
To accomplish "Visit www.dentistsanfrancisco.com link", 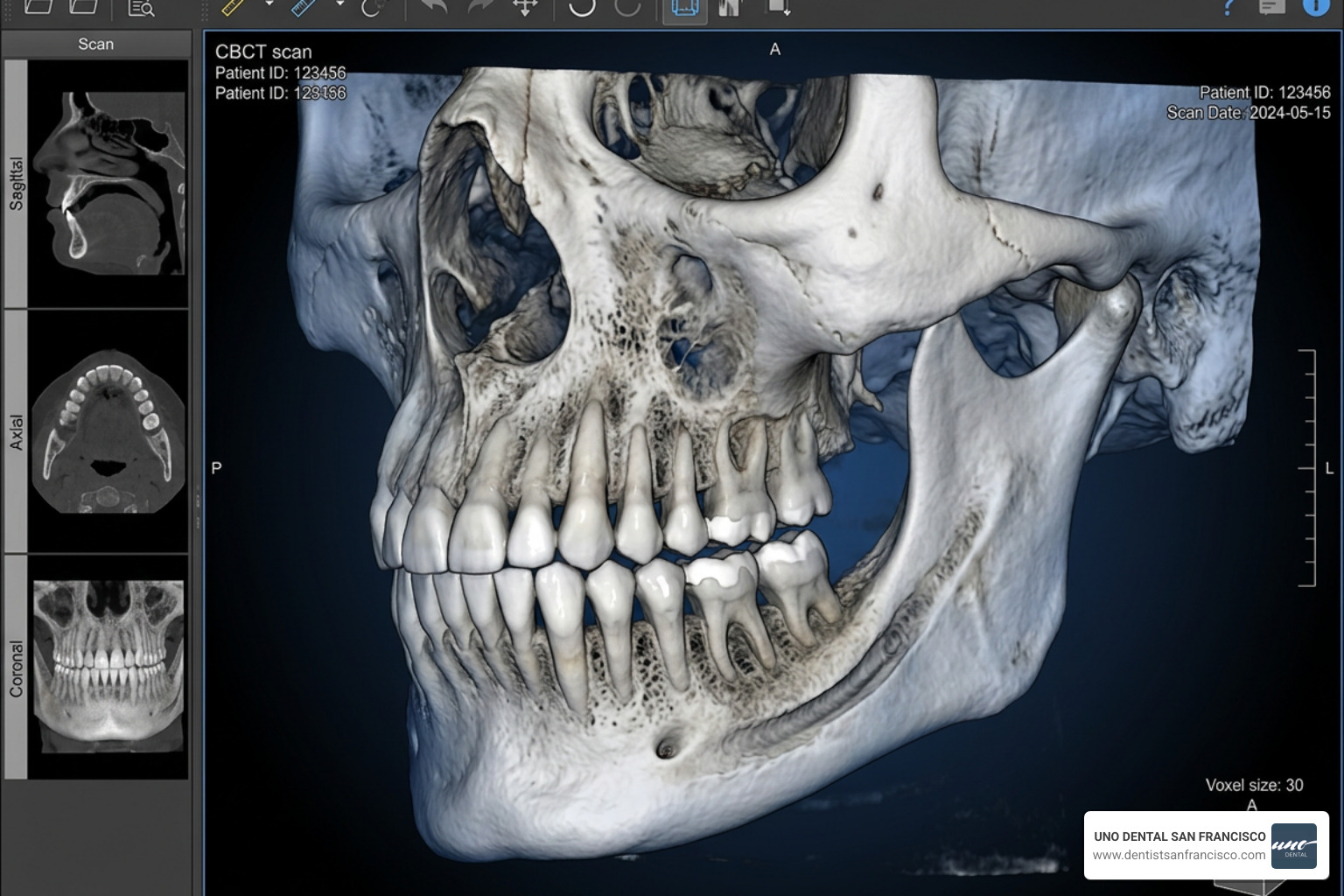I will coord(1180,855).
